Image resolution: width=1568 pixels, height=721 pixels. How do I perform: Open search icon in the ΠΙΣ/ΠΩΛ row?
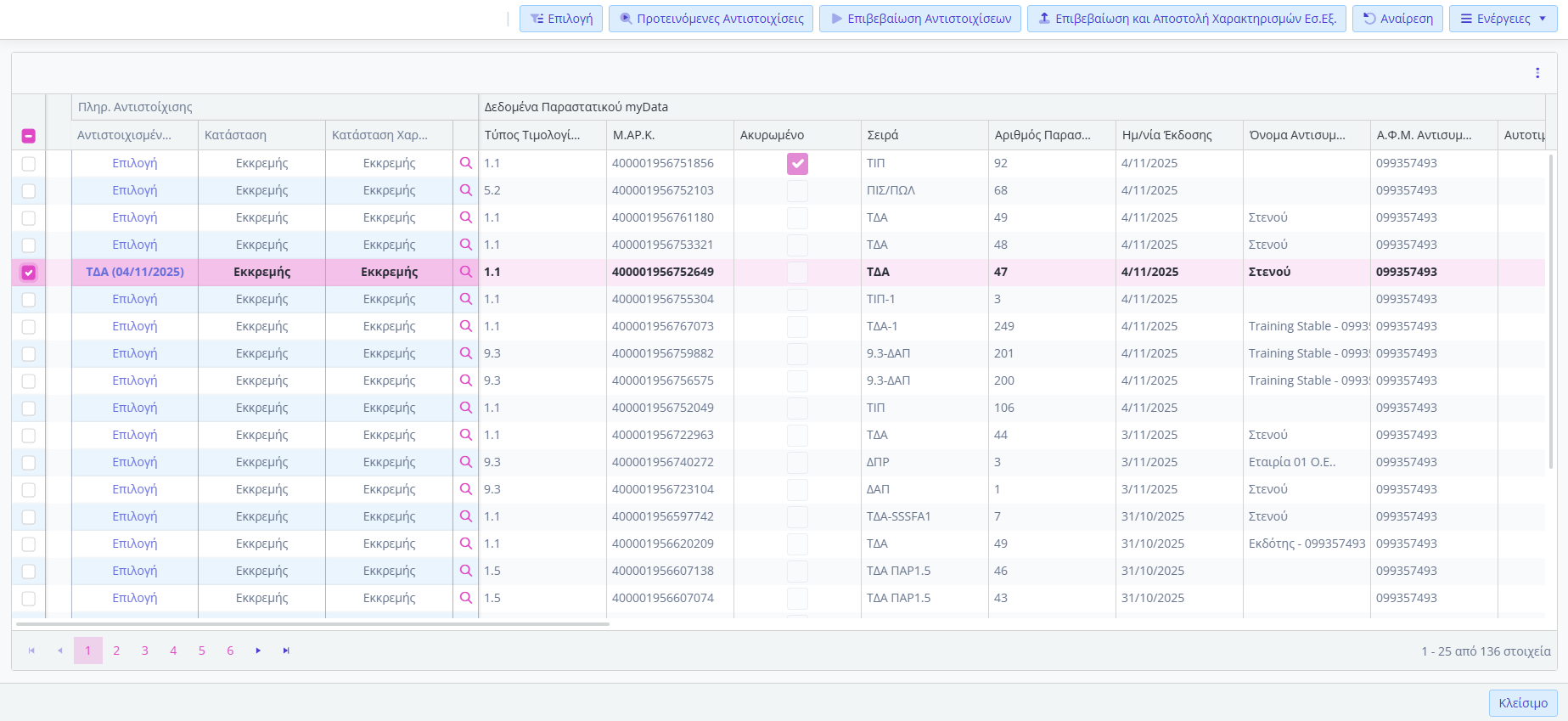click(x=465, y=190)
